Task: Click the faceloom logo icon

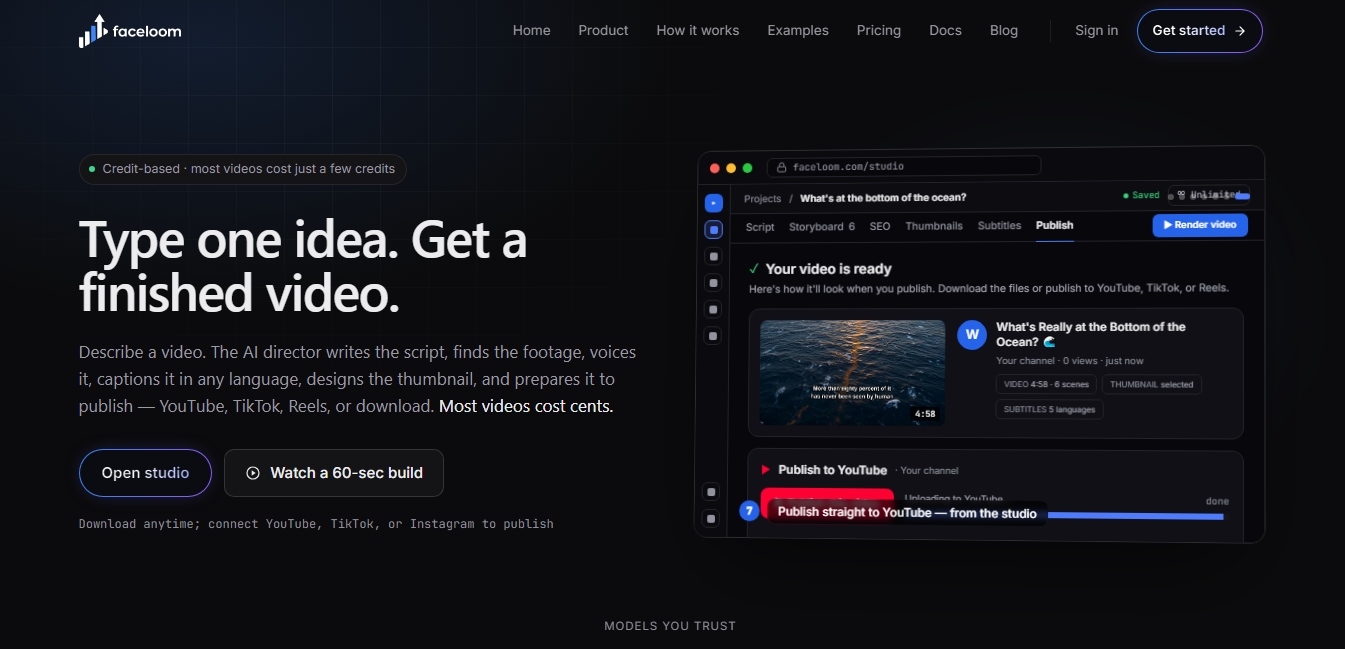Action: click(92, 31)
